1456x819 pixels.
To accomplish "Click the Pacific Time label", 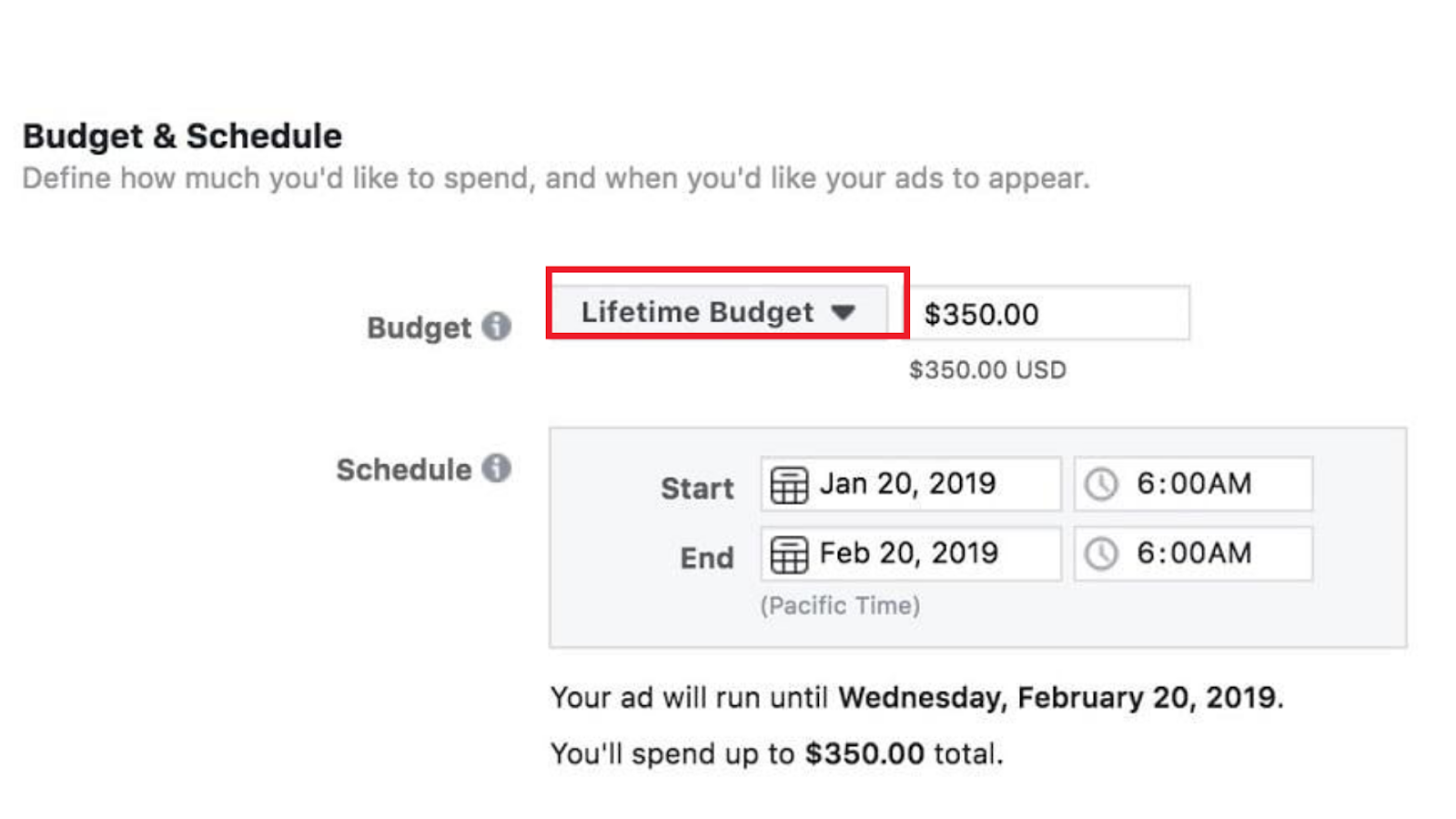I will coord(839,604).
